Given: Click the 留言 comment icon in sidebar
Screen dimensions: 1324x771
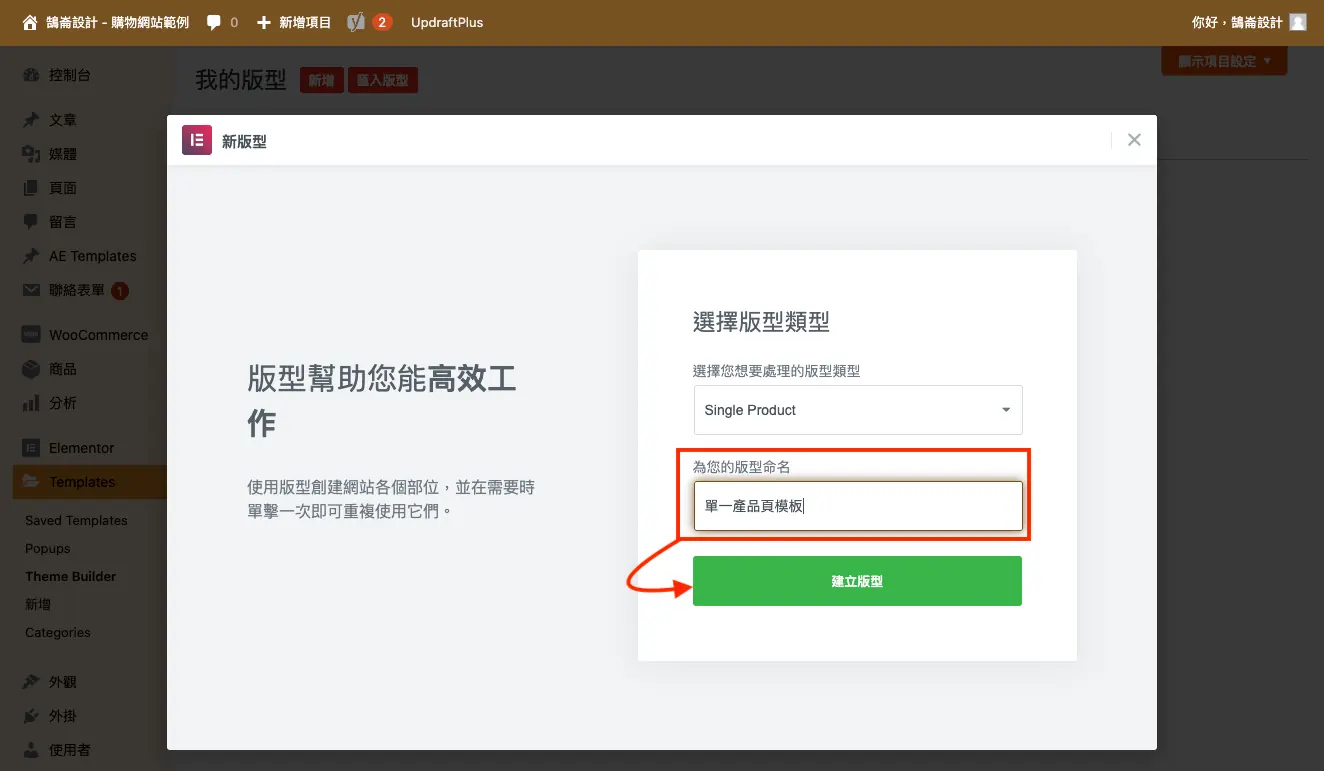Looking at the screenshot, I should coord(31,222).
